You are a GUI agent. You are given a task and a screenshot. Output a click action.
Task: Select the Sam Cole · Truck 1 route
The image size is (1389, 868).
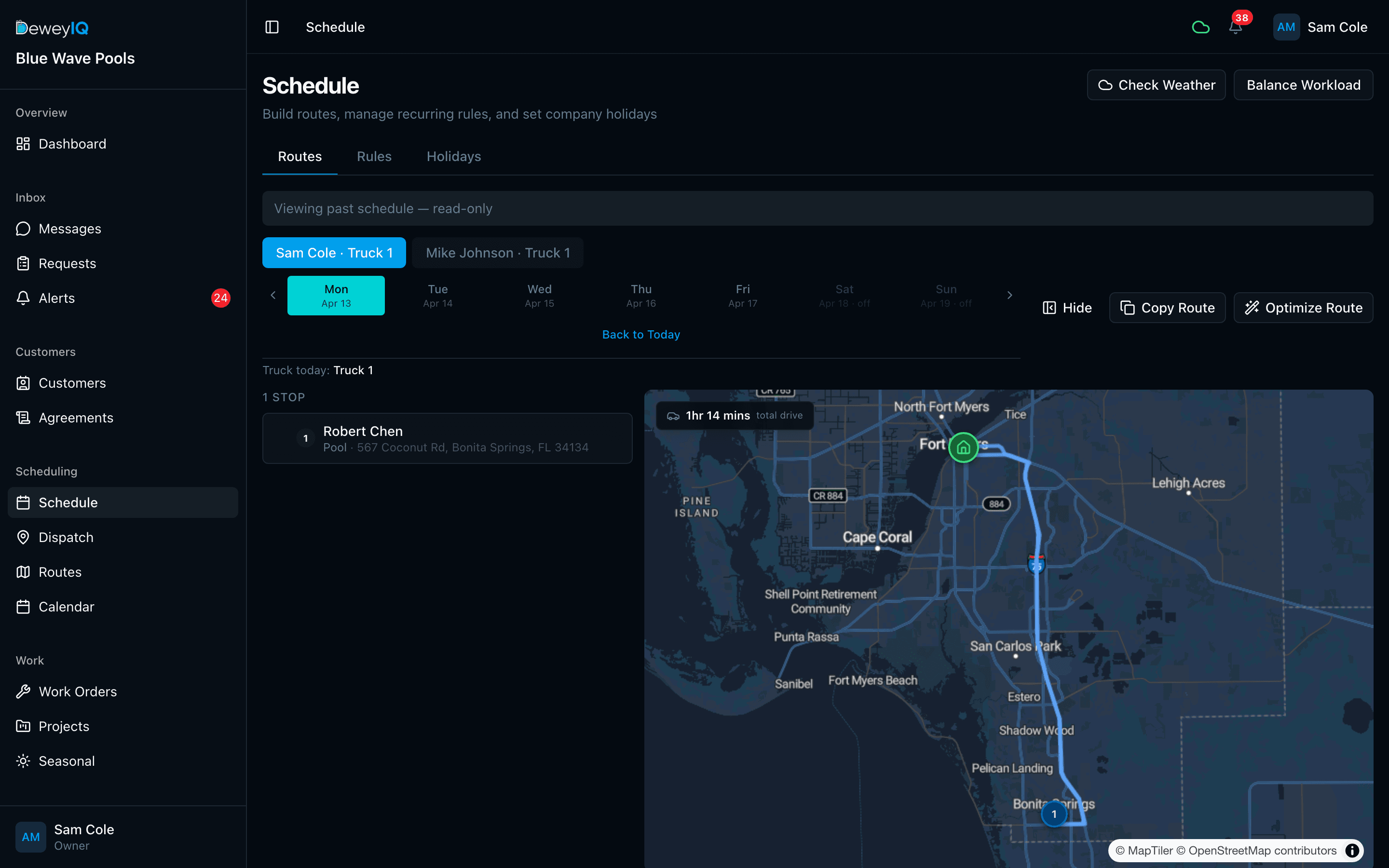click(x=334, y=253)
